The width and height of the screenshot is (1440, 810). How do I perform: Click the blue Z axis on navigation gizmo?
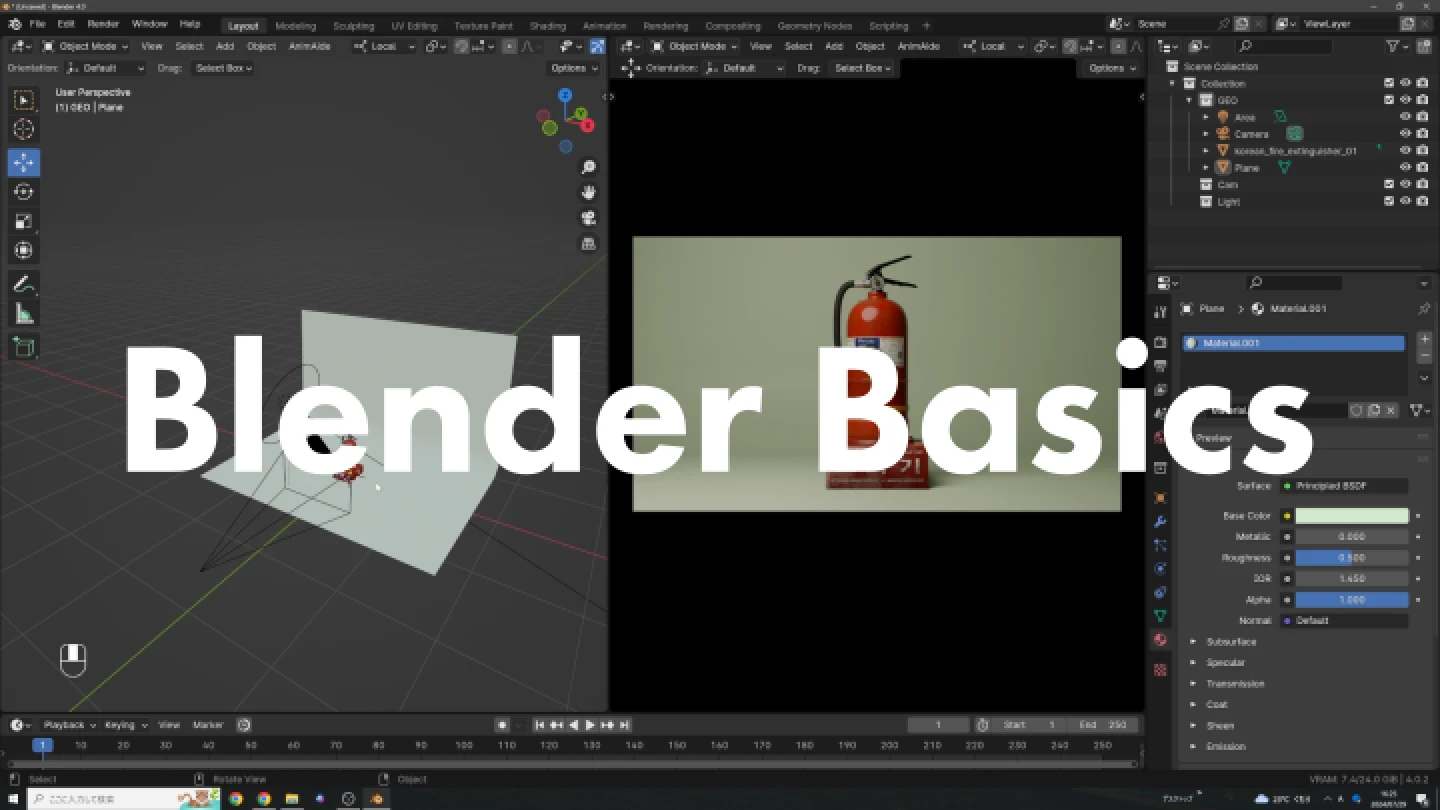pyautogui.click(x=565, y=95)
